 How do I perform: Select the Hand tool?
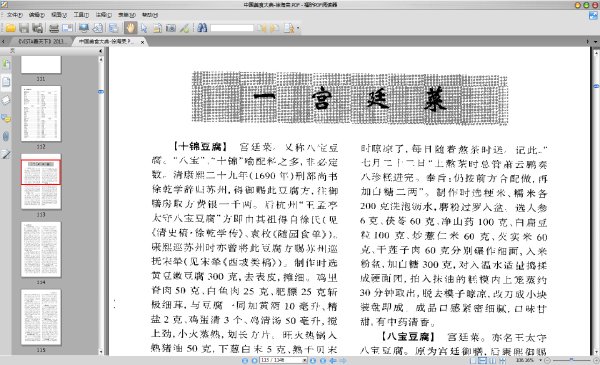click(x=130, y=28)
